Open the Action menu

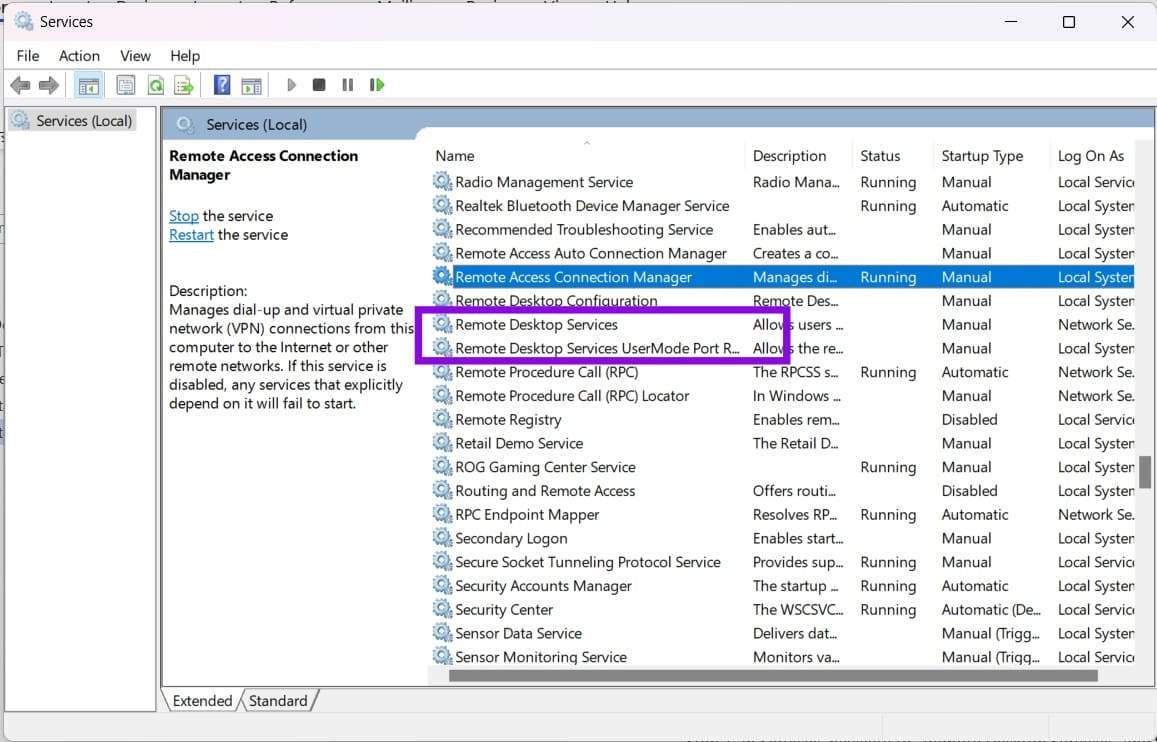[x=79, y=56]
